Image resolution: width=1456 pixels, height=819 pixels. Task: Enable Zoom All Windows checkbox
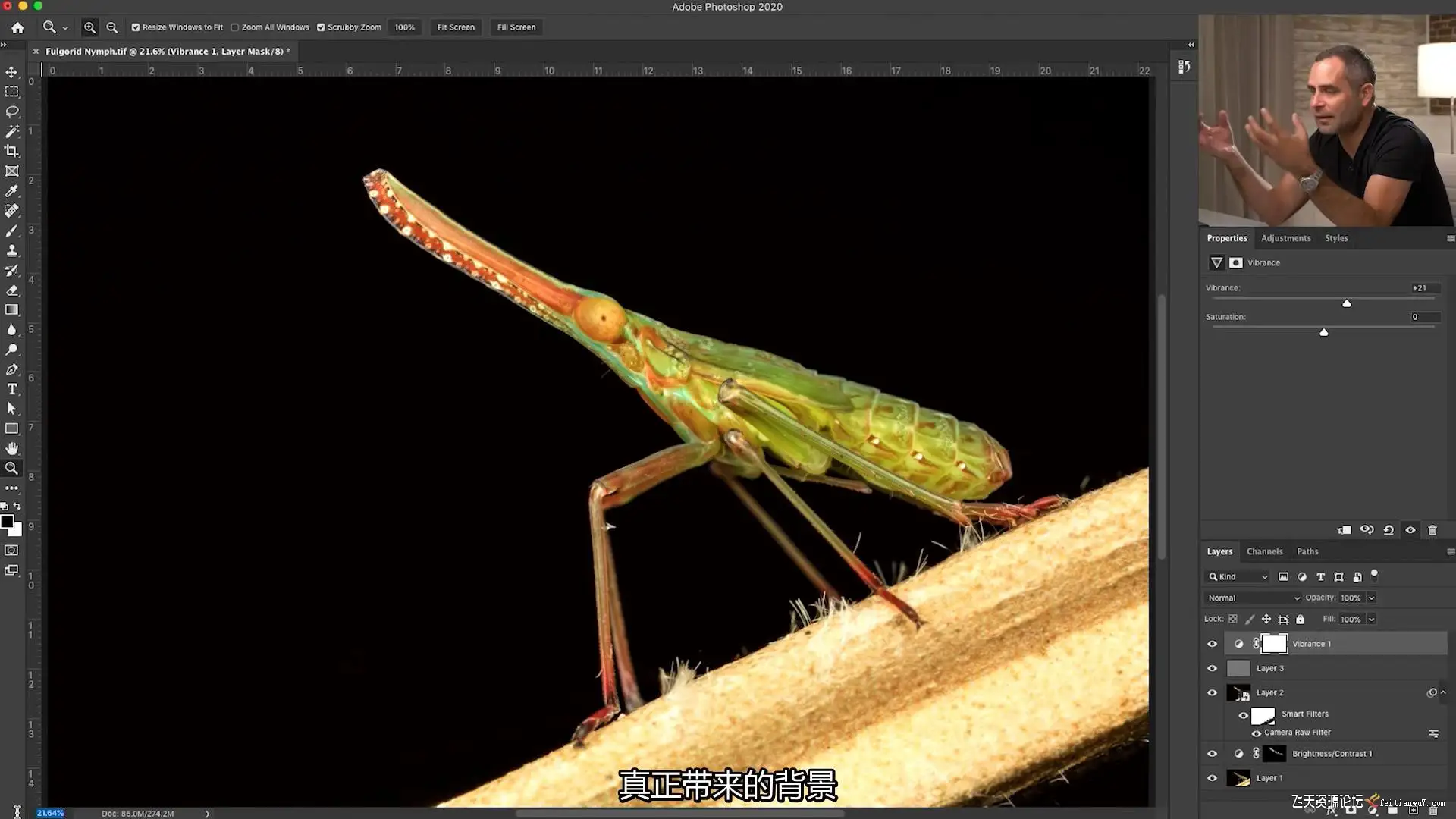235,27
